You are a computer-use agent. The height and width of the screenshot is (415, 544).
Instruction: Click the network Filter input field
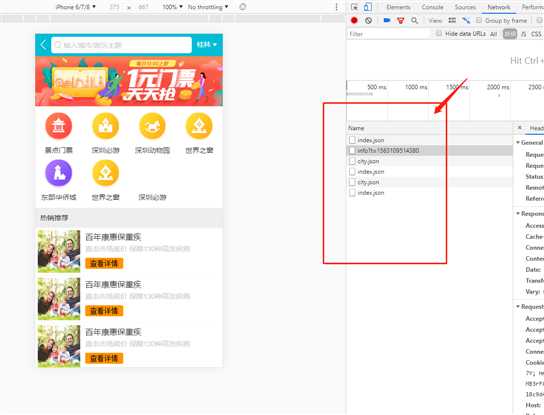[x=389, y=34]
